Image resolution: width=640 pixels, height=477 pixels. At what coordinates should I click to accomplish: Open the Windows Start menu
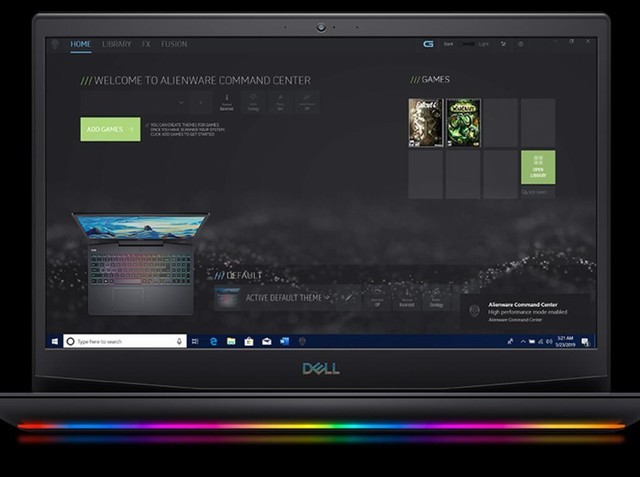point(55,342)
